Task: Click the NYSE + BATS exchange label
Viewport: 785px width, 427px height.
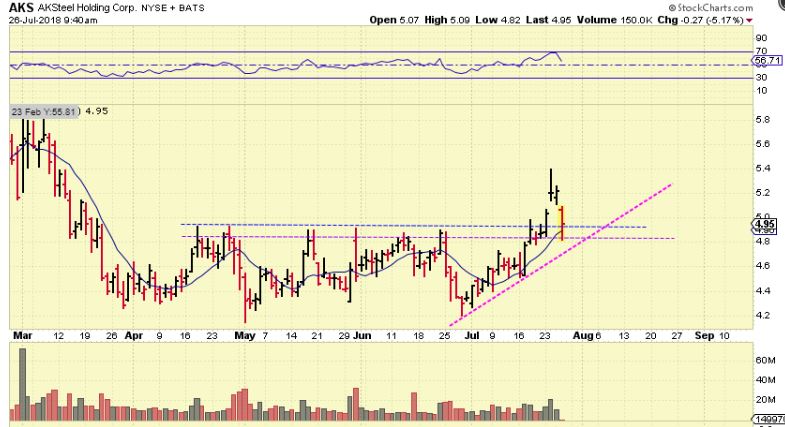Action: click(x=173, y=9)
